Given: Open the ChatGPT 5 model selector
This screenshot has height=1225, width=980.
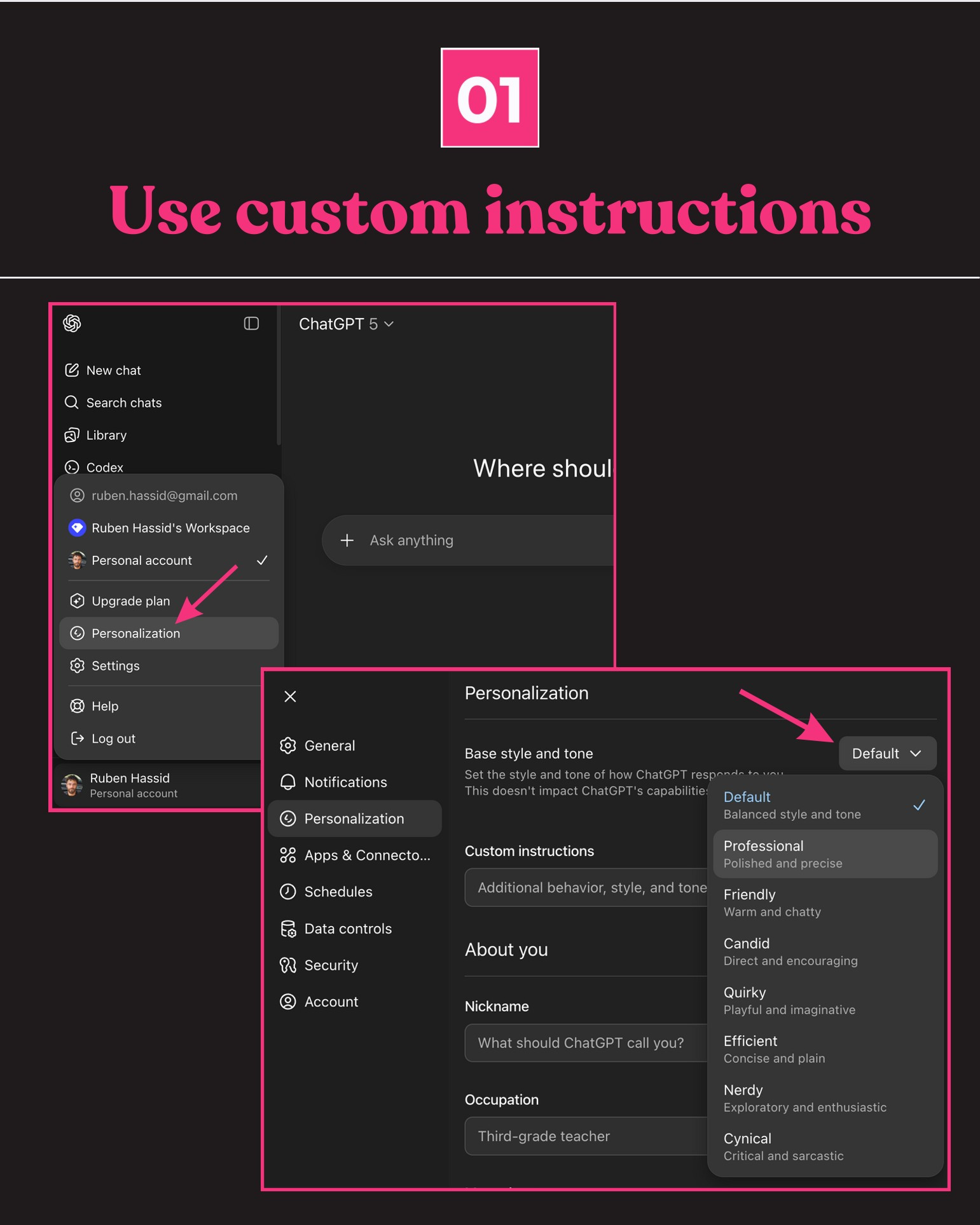Looking at the screenshot, I should (x=347, y=324).
